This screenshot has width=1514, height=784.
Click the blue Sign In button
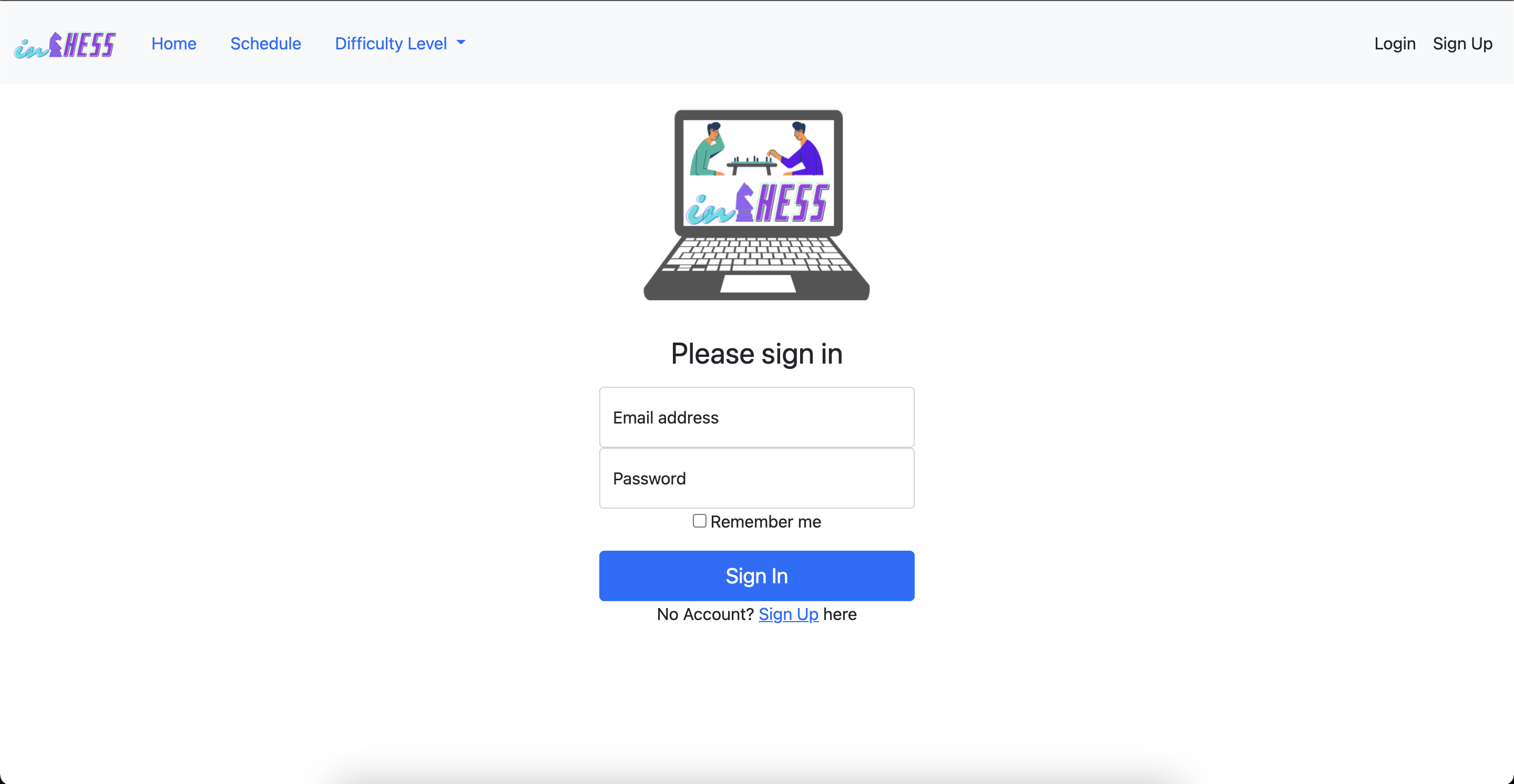point(756,575)
